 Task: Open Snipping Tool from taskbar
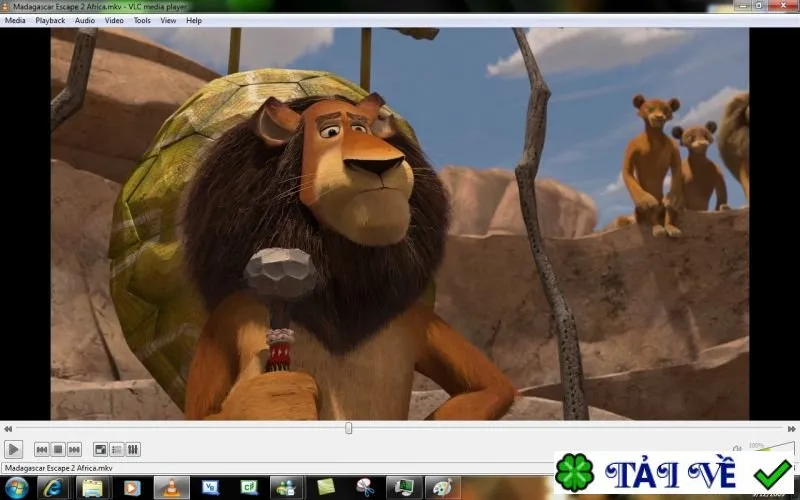(x=365, y=488)
